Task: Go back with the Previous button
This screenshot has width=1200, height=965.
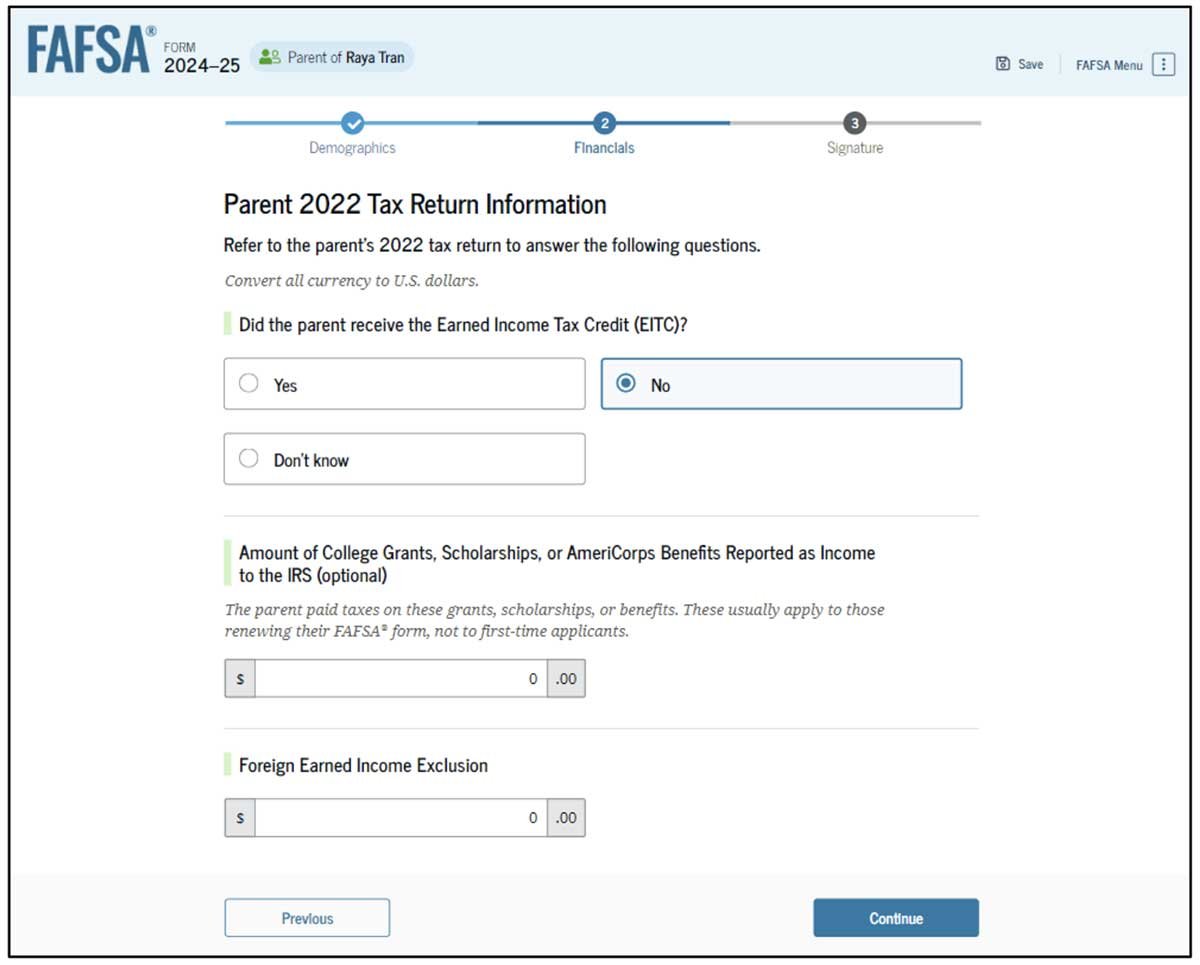Action: point(307,918)
